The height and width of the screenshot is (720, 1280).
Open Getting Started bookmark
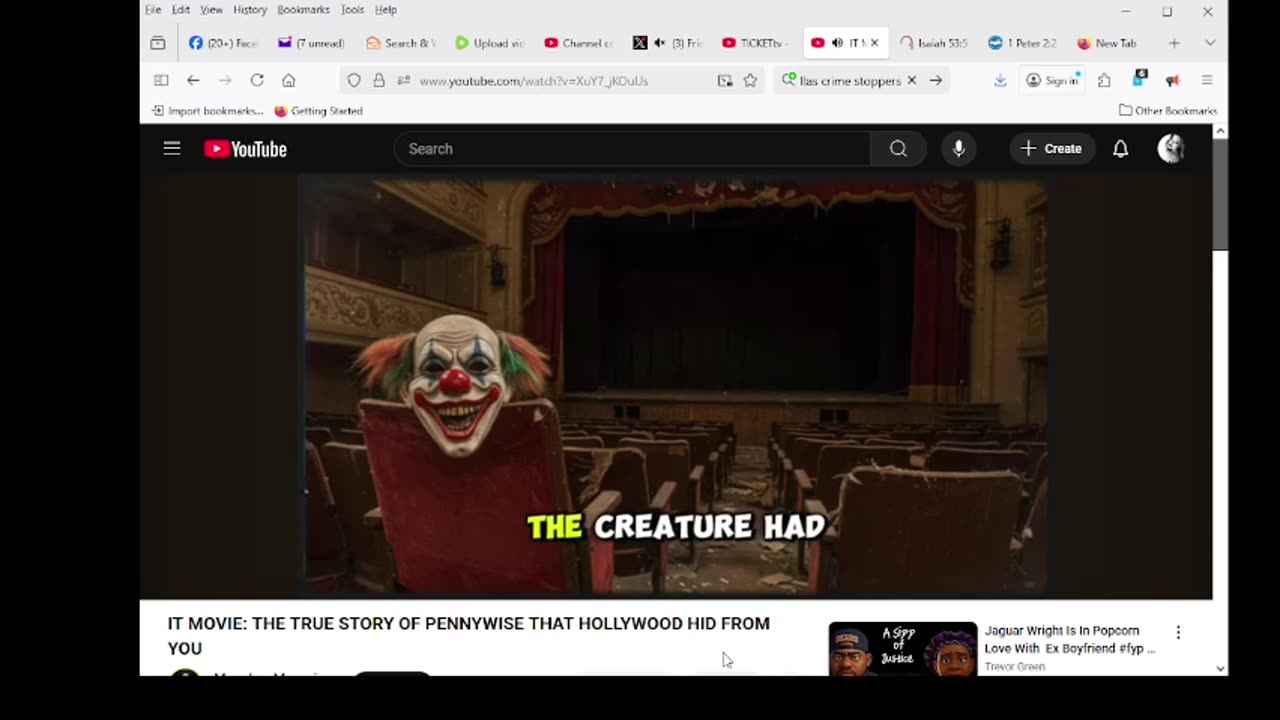click(318, 111)
